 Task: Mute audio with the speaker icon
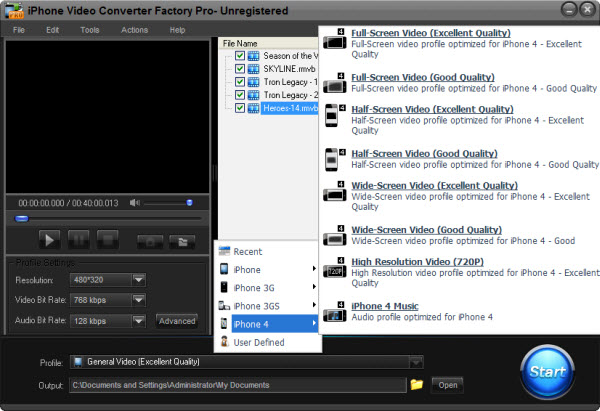point(135,203)
